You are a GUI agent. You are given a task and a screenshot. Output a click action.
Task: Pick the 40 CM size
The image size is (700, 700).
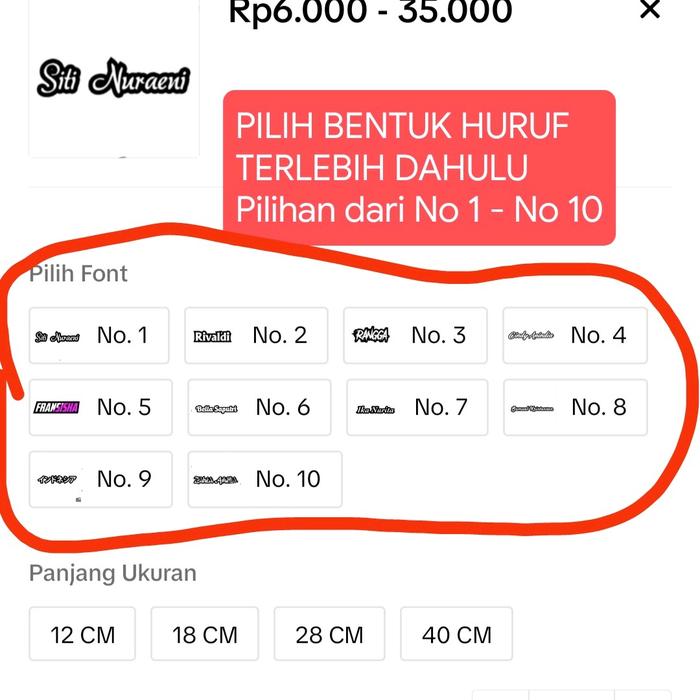pos(456,634)
